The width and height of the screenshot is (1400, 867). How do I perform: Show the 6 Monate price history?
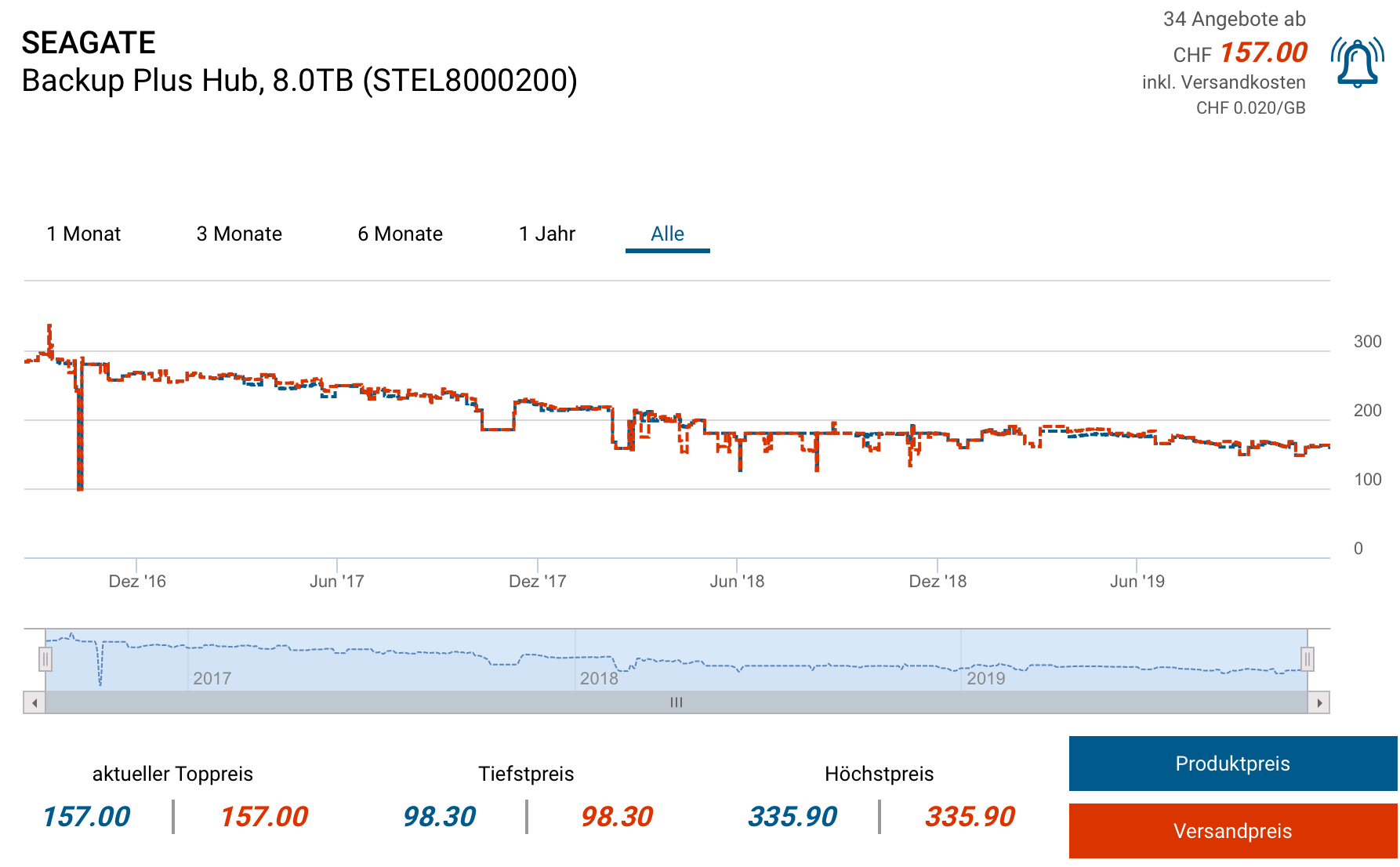click(400, 234)
